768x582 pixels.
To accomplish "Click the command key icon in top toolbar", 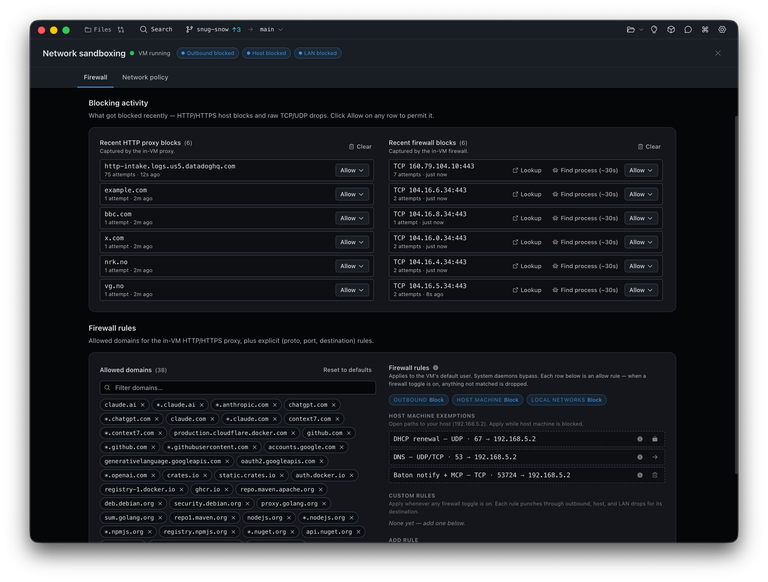I will click(705, 30).
